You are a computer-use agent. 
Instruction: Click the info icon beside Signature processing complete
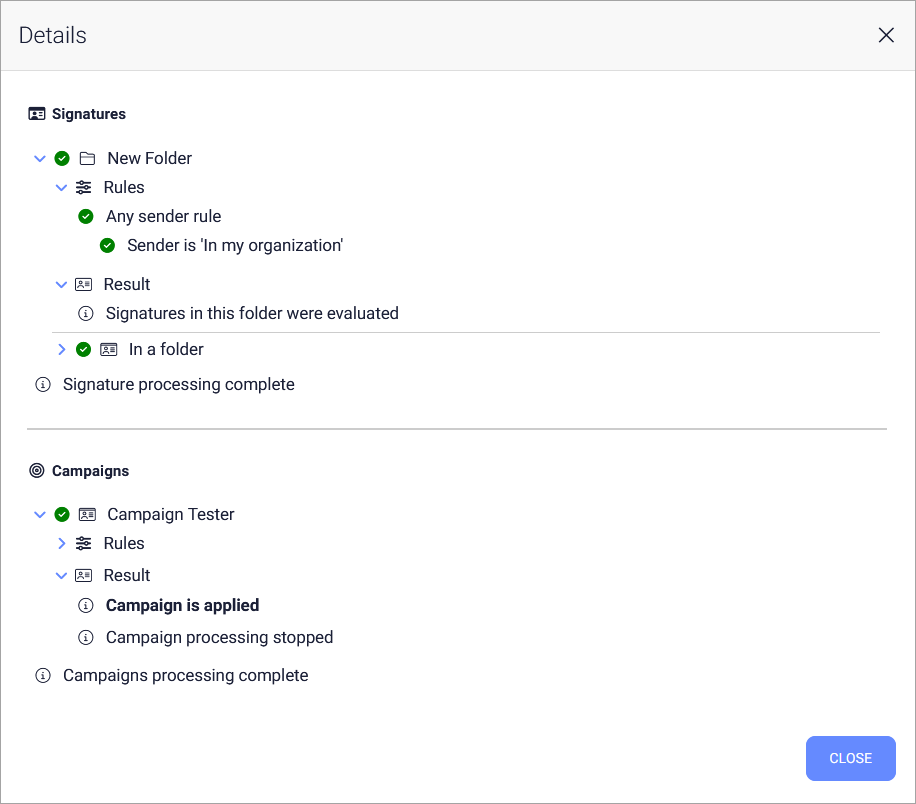pyautogui.click(x=43, y=384)
